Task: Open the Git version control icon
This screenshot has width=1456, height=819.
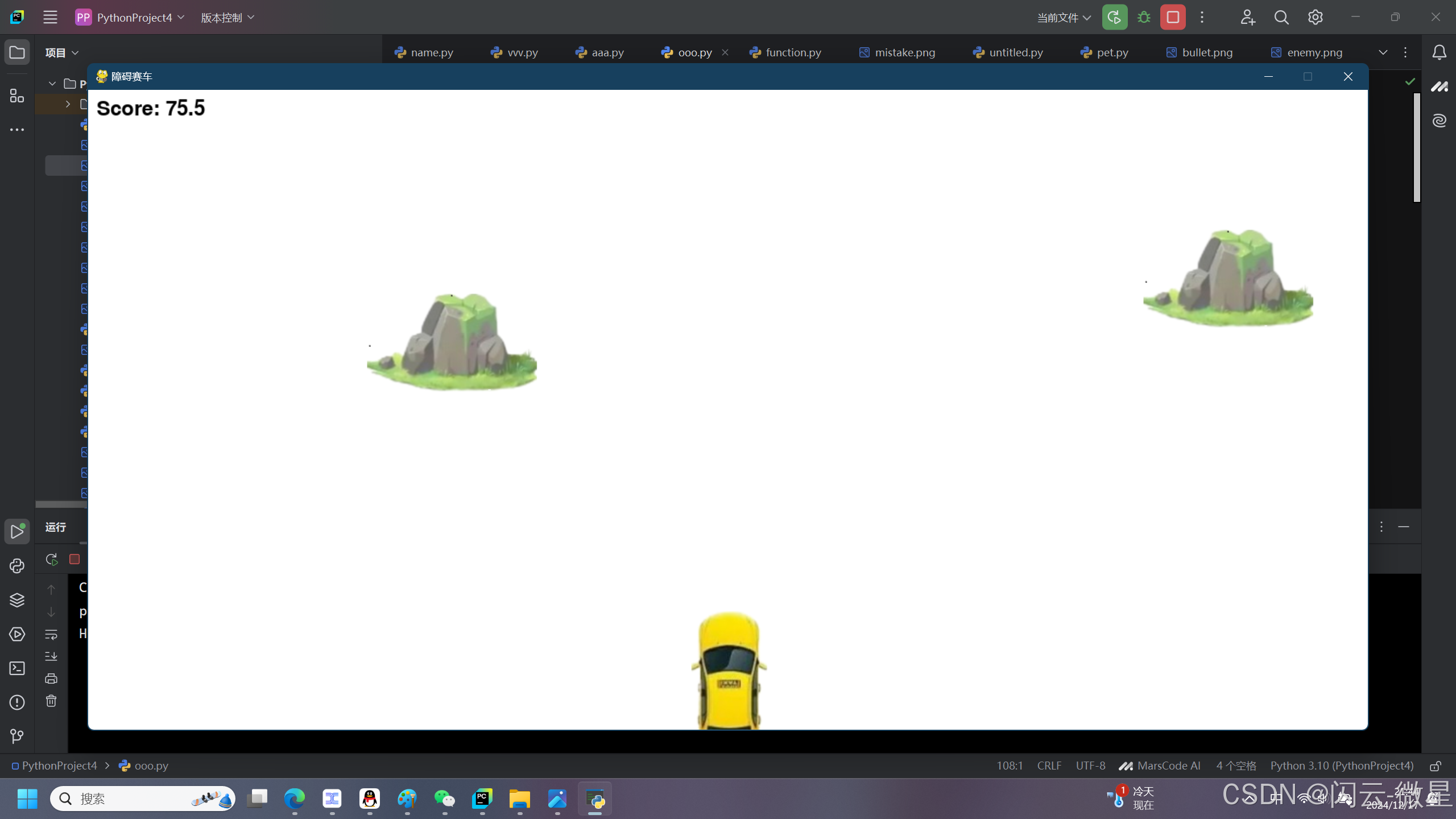Action: pyautogui.click(x=17, y=737)
